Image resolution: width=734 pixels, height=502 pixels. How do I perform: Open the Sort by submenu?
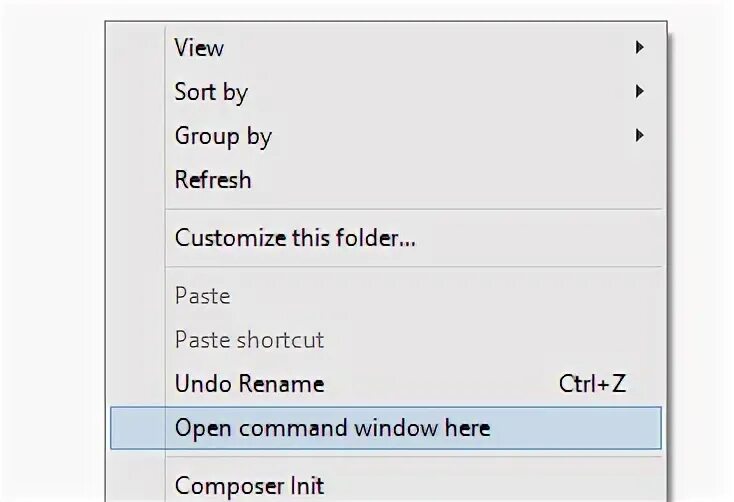tap(211, 92)
